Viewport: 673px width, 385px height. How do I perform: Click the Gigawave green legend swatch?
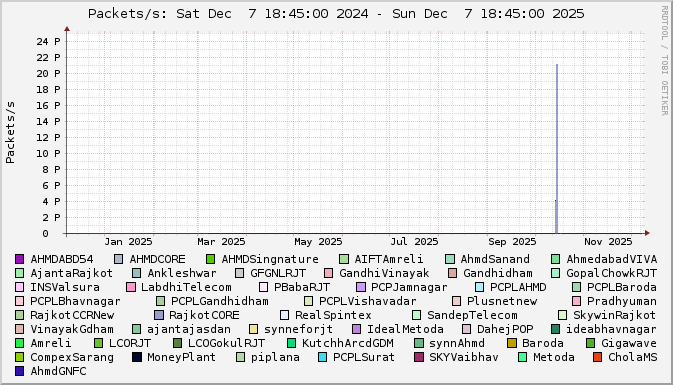point(590,343)
